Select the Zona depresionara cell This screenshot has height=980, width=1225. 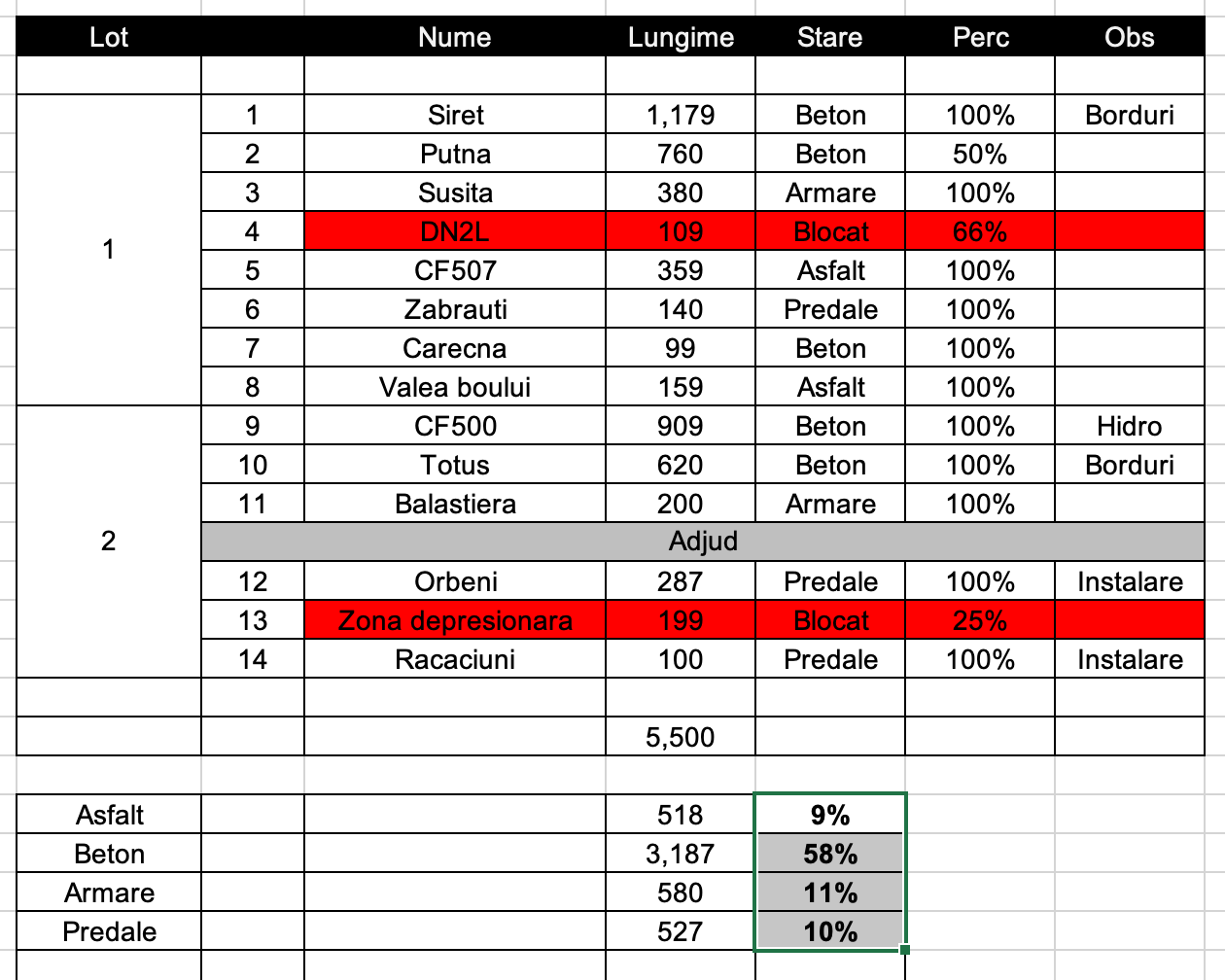[x=455, y=620]
